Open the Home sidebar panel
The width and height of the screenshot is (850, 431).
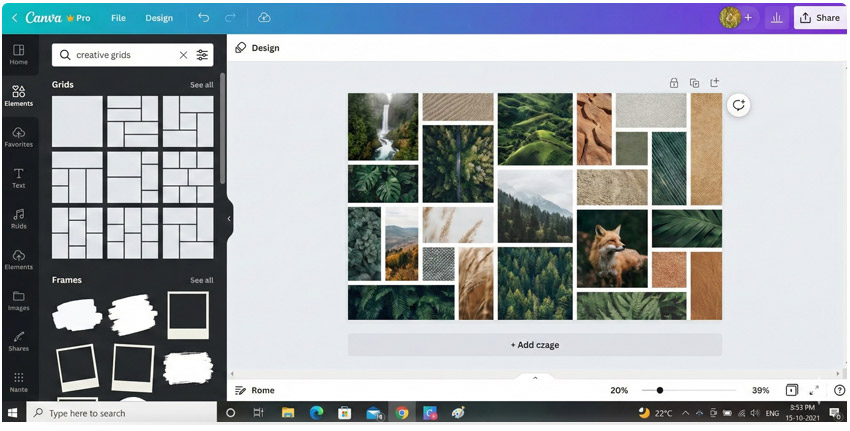(18, 55)
